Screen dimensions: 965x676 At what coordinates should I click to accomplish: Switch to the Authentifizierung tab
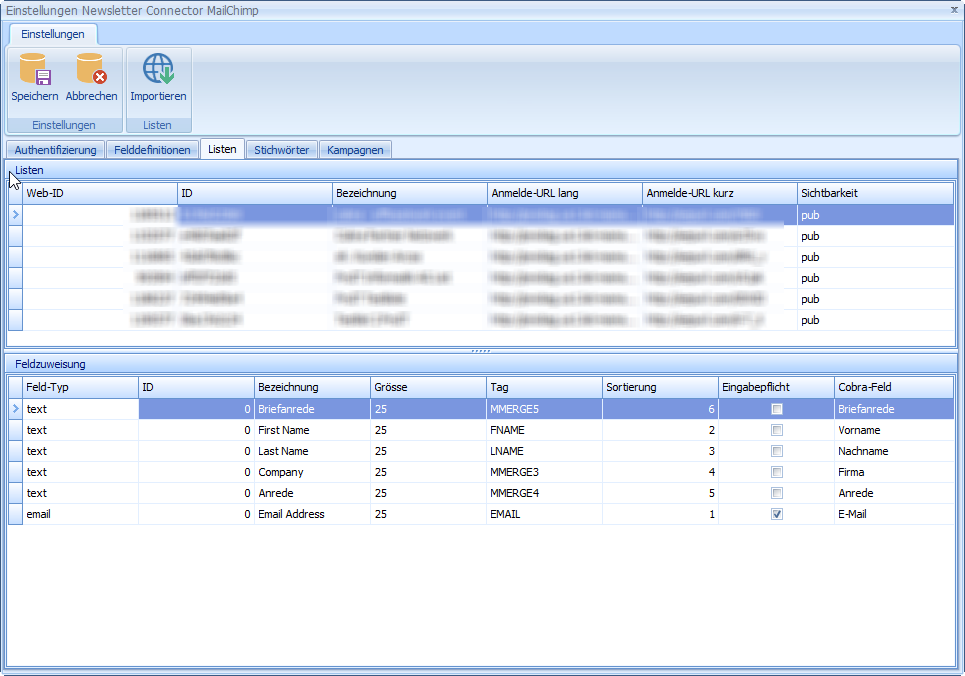point(56,150)
